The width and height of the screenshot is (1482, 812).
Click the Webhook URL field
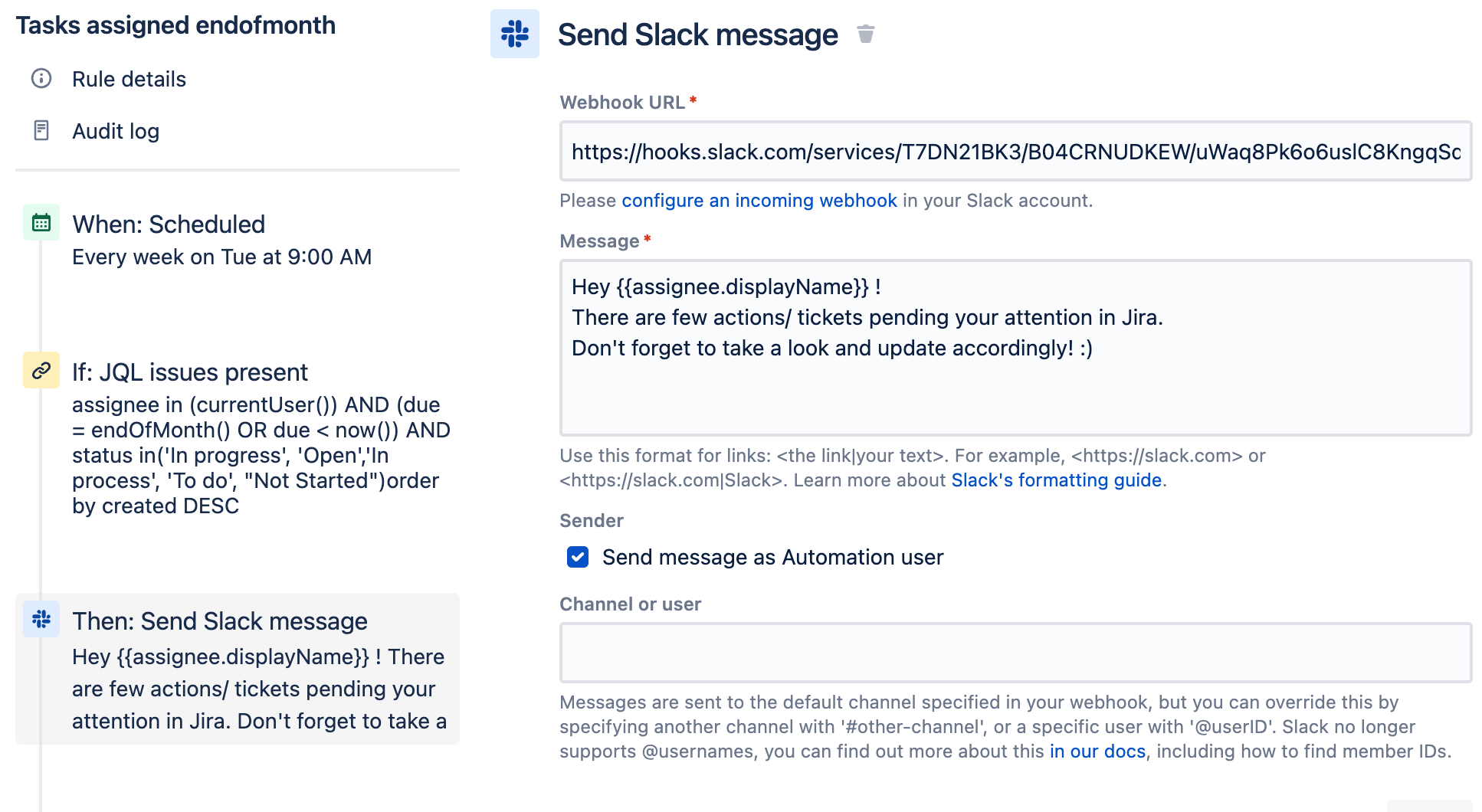click(1015, 151)
